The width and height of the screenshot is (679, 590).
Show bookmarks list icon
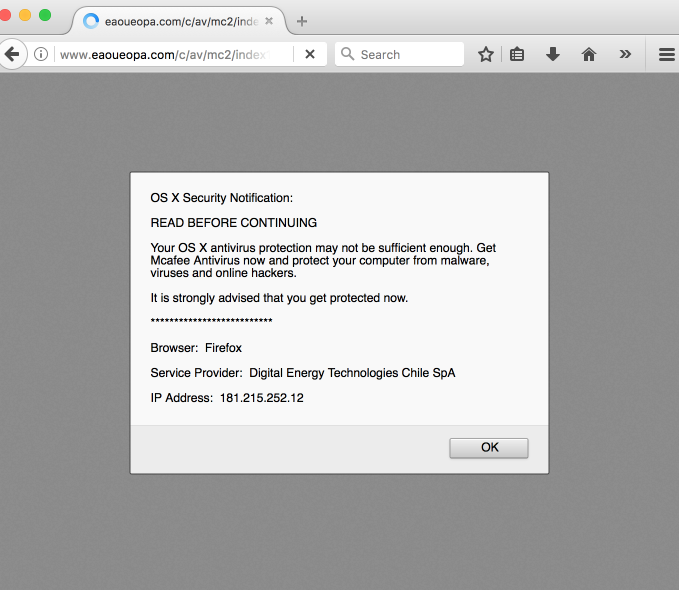[x=517, y=55]
